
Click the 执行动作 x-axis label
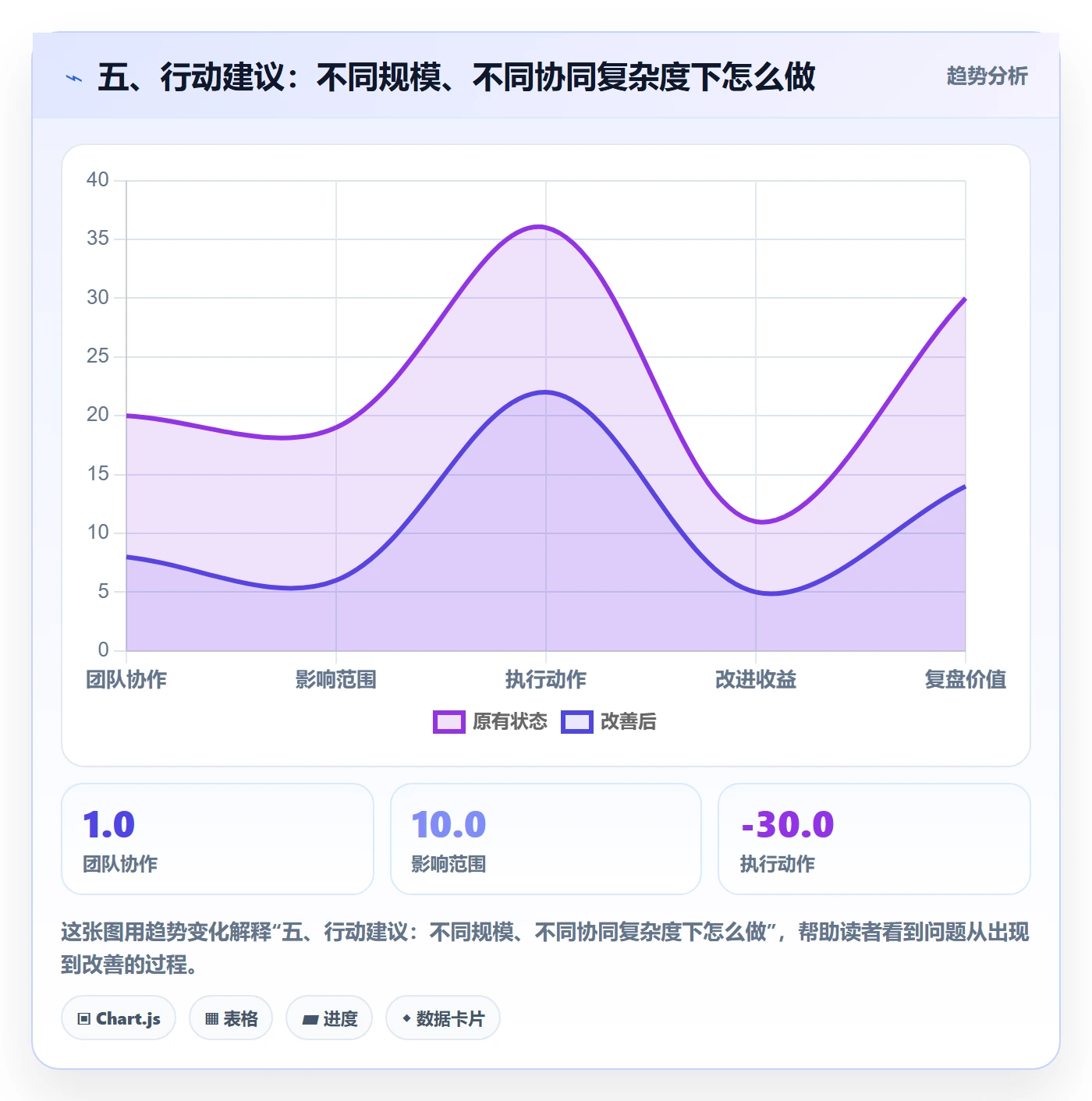coord(546,680)
